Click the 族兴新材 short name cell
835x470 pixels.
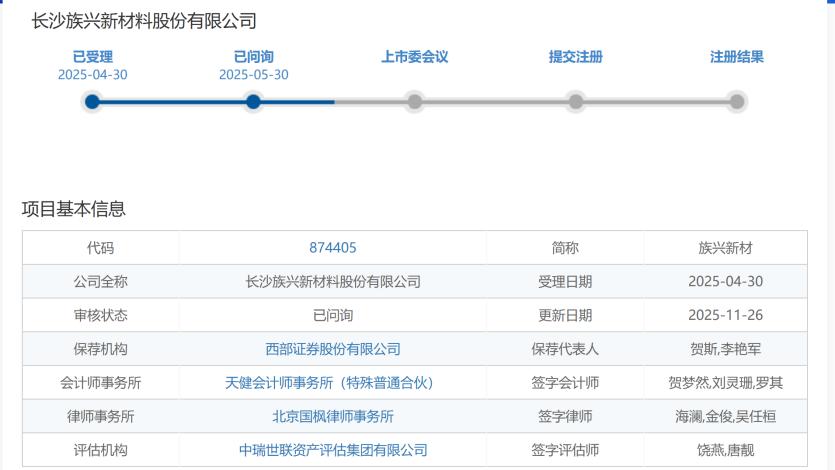[x=725, y=248]
